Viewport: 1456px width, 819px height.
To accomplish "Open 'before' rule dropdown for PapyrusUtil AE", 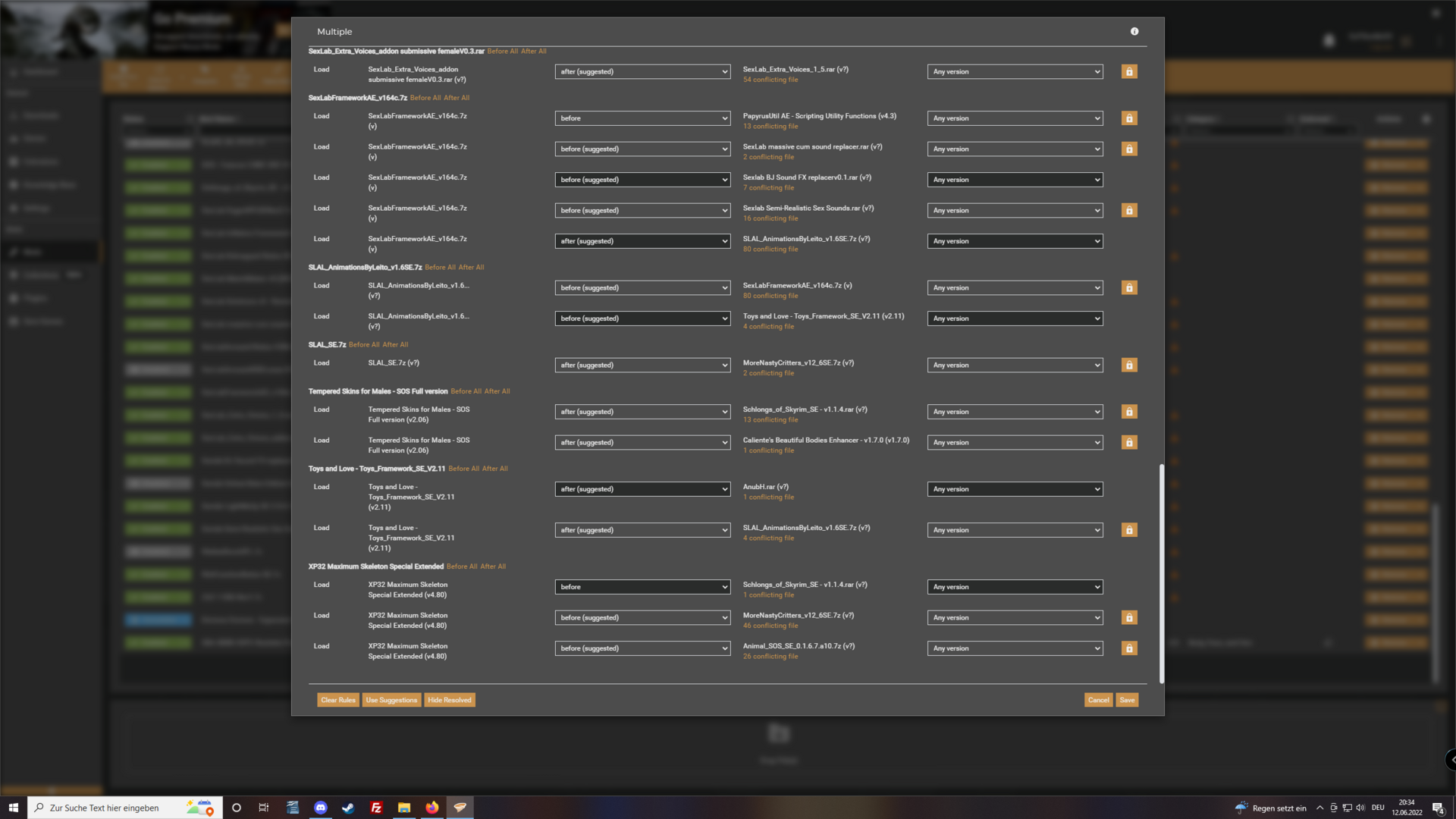I will point(642,118).
